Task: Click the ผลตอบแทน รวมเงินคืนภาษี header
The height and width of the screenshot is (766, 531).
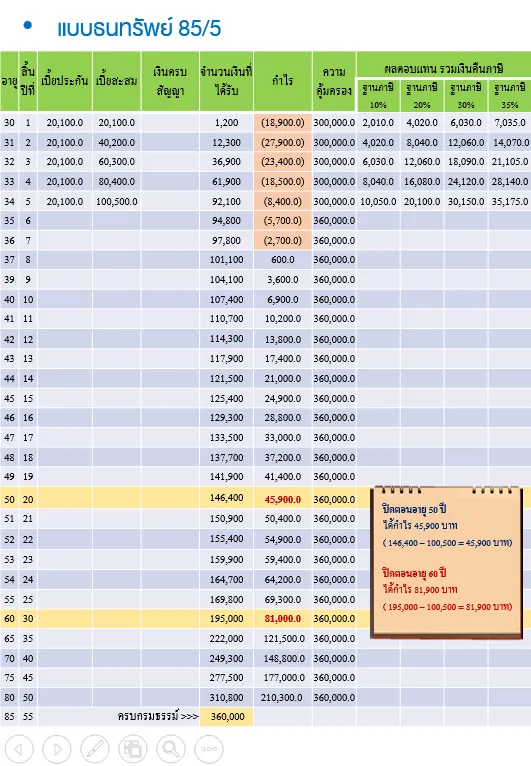Action: point(444,68)
